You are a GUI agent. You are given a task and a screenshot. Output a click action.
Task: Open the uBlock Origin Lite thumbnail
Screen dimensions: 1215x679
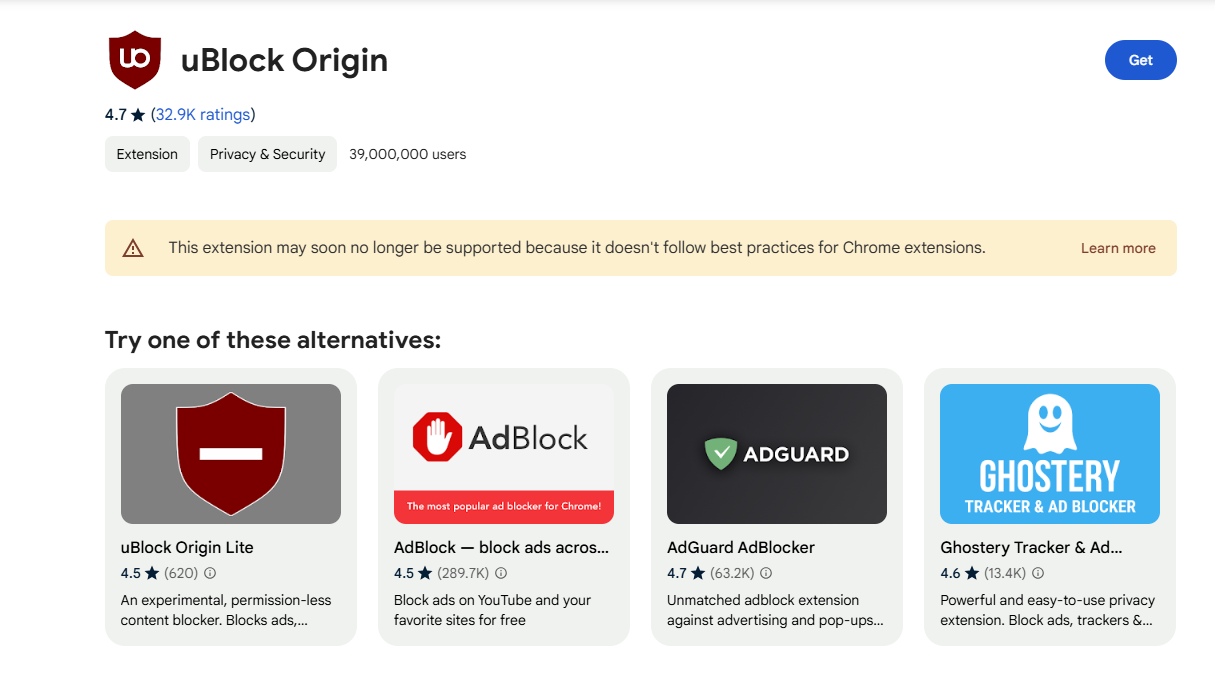(x=231, y=454)
